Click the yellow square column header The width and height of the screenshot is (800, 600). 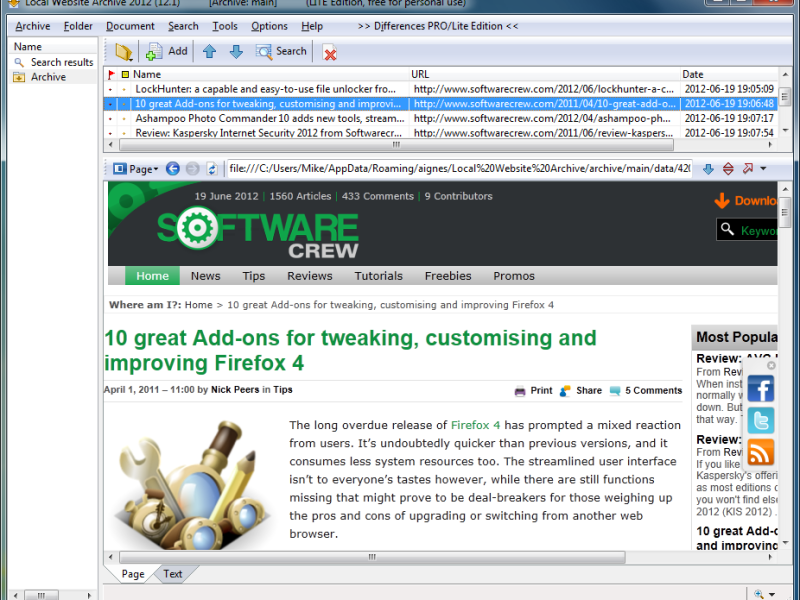pos(125,74)
